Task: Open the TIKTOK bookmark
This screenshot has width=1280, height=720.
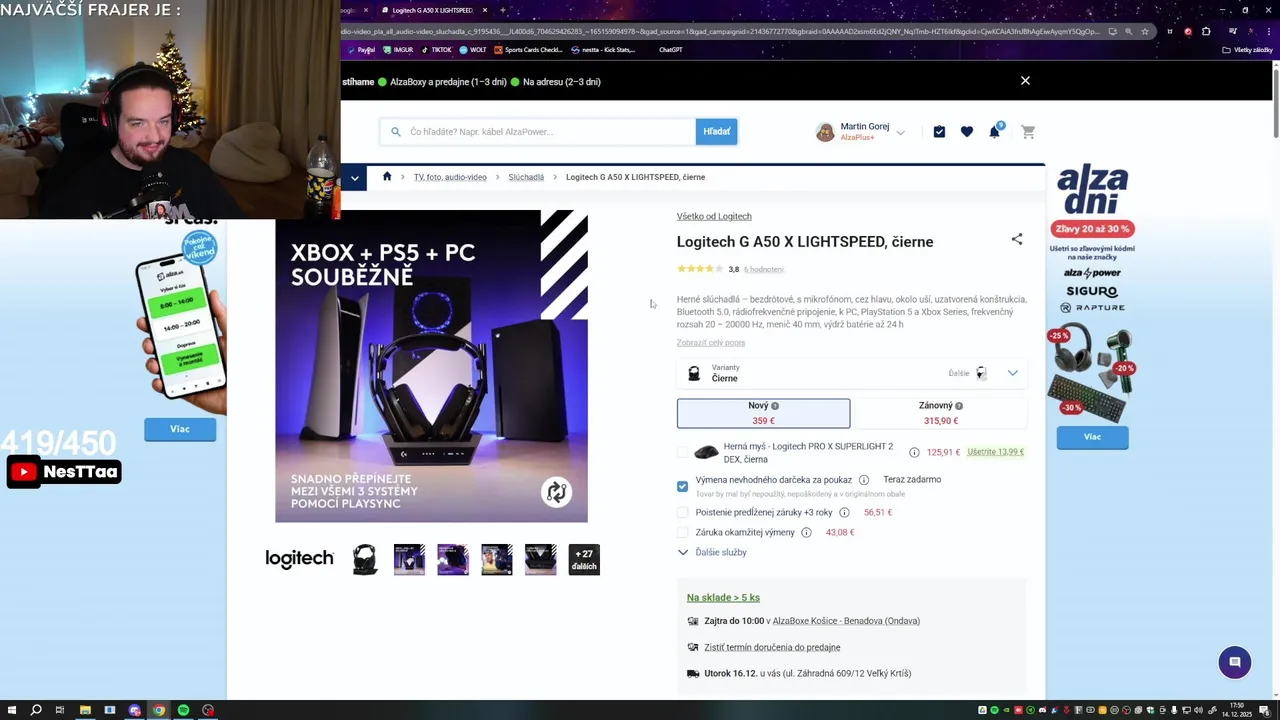Action: click(x=436, y=50)
